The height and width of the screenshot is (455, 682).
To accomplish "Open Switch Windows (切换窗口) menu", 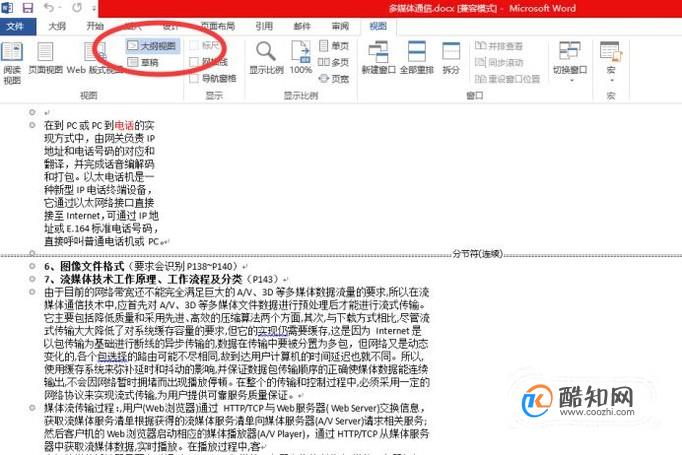I will (x=570, y=62).
